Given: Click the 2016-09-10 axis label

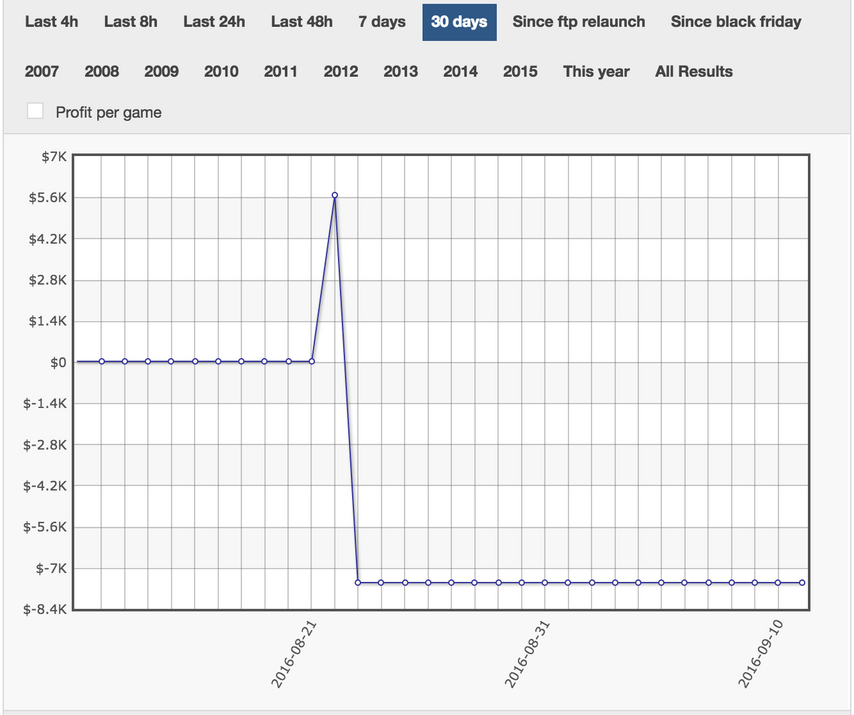Looking at the screenshot, I should point(760,654).
